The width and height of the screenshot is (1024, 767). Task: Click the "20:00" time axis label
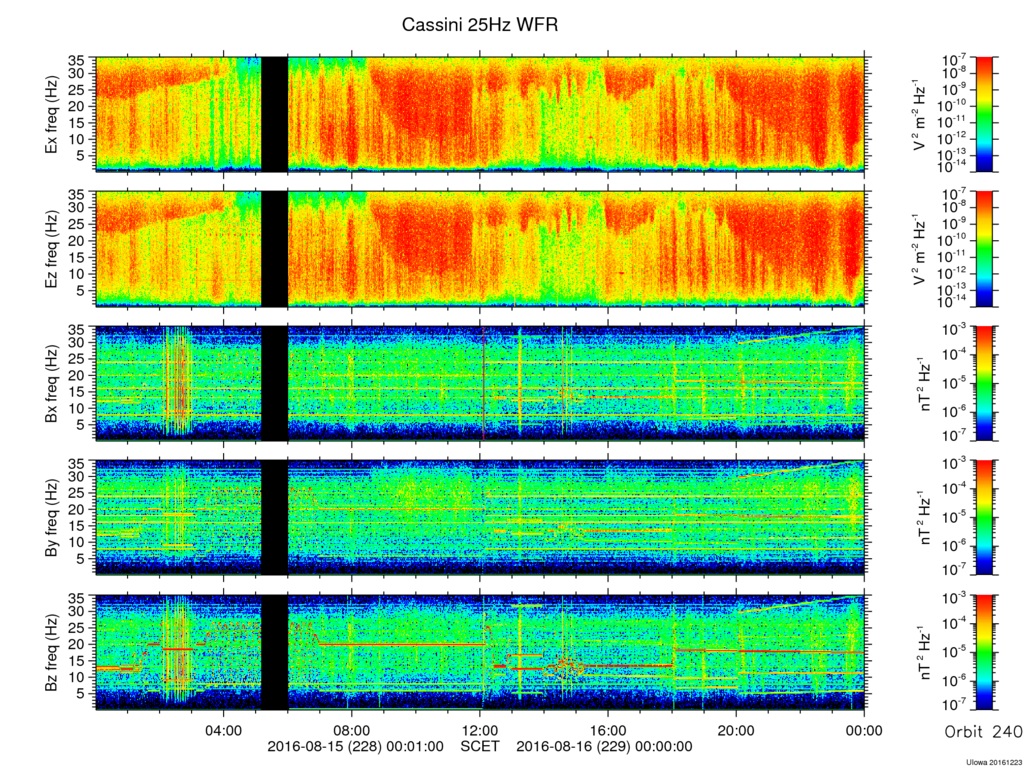coord(736,730)
